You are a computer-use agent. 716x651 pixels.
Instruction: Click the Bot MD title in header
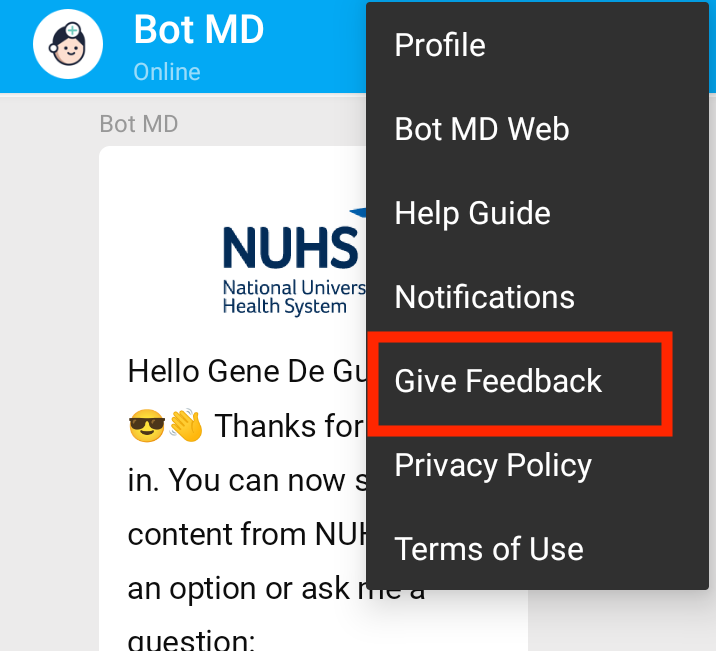coord(199,30)
